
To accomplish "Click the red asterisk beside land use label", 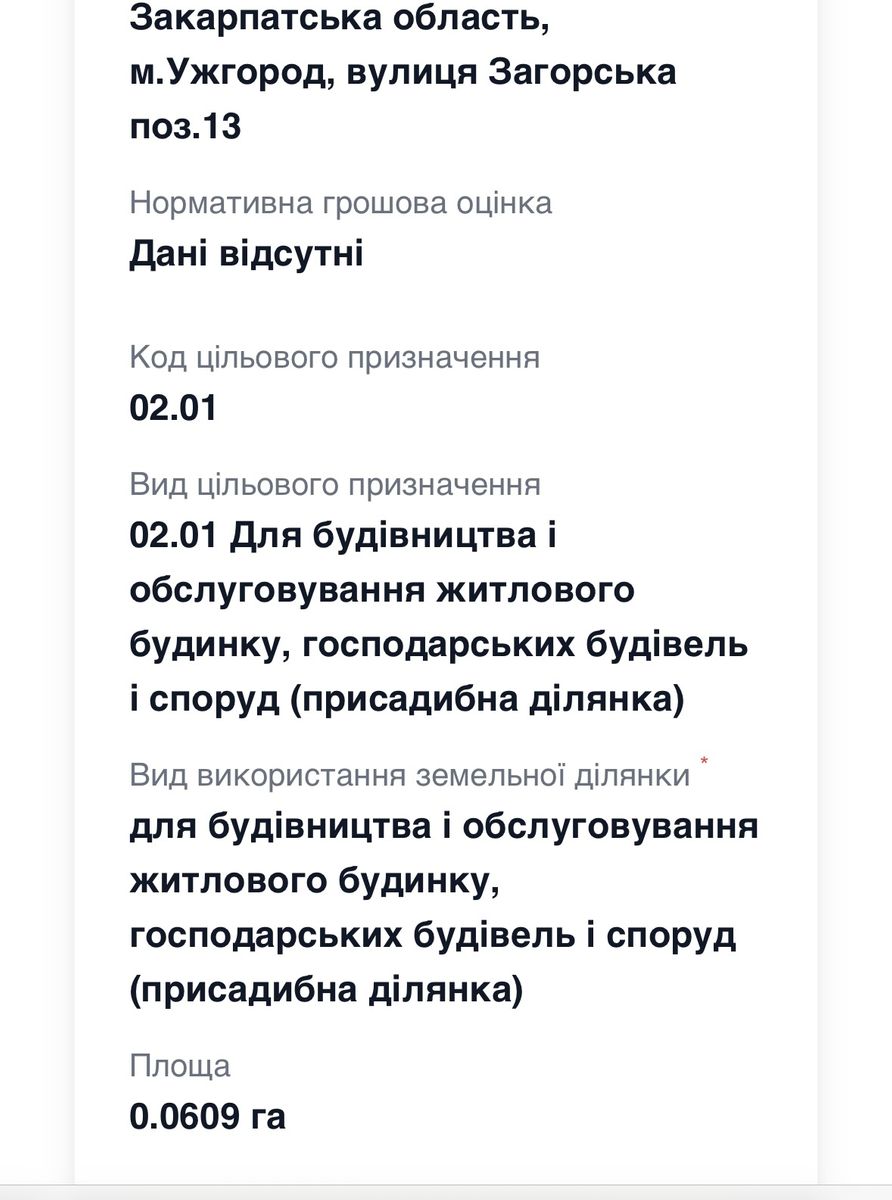I will 704,764.
